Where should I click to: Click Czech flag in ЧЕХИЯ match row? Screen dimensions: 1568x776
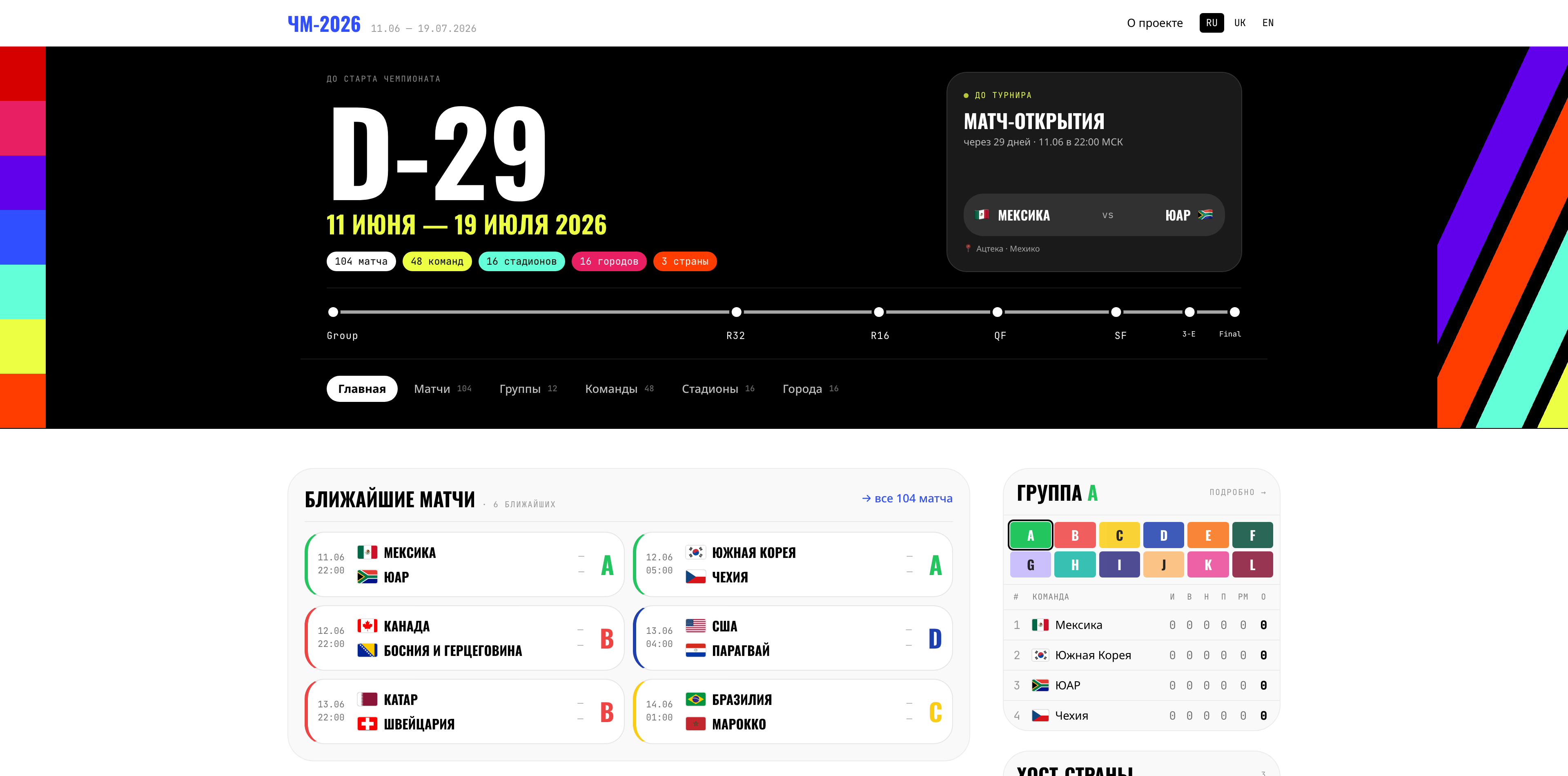[x=695, y=576]
